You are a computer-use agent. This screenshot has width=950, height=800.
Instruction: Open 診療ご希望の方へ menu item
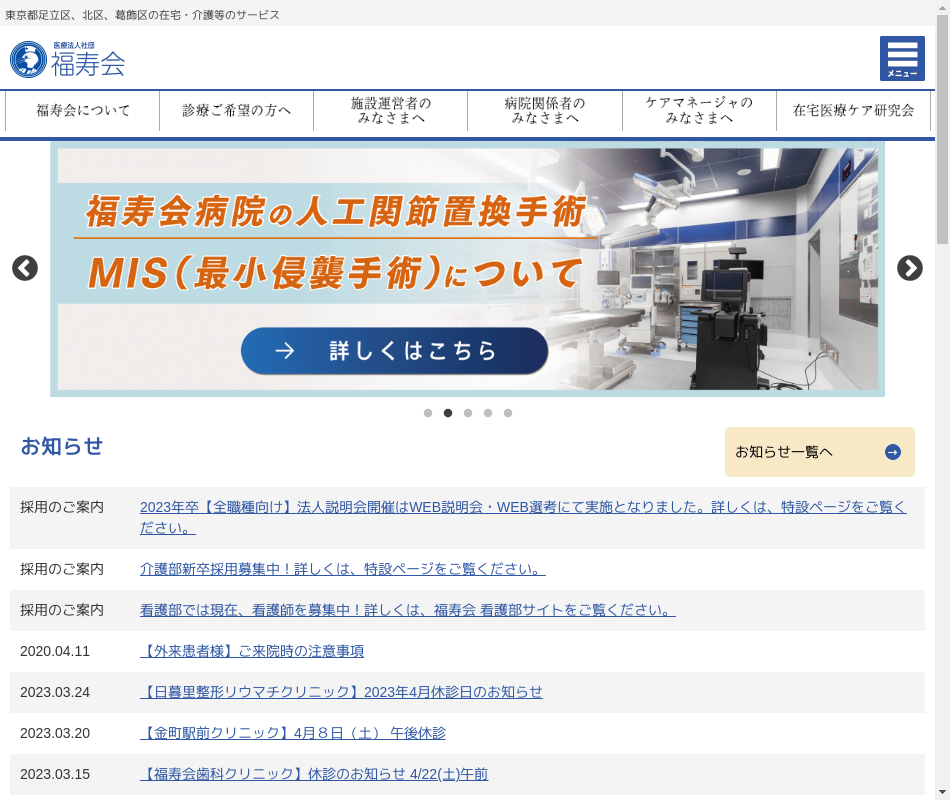[237, 110]
